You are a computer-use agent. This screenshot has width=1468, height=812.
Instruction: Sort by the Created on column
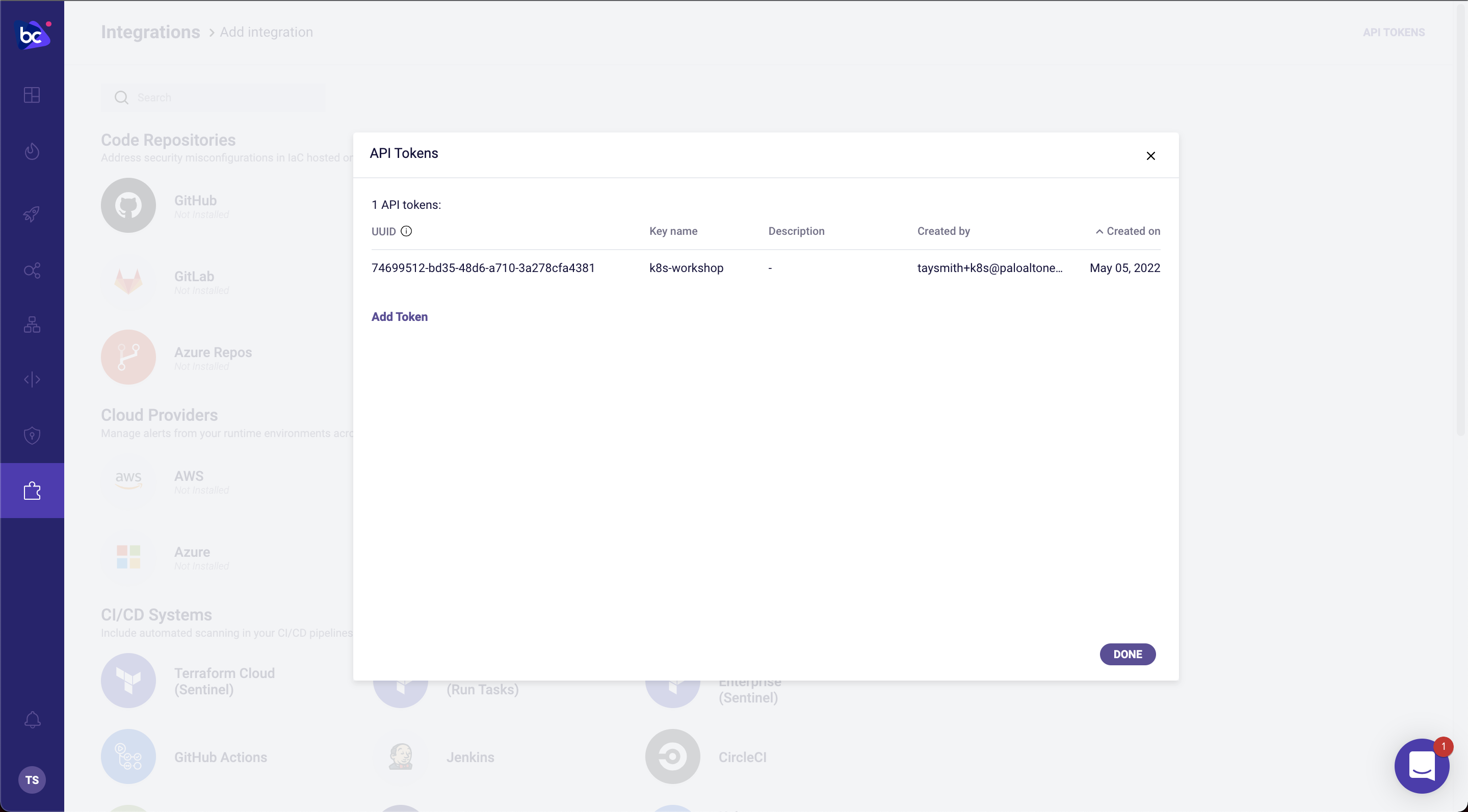click(x=1128, y=231)
